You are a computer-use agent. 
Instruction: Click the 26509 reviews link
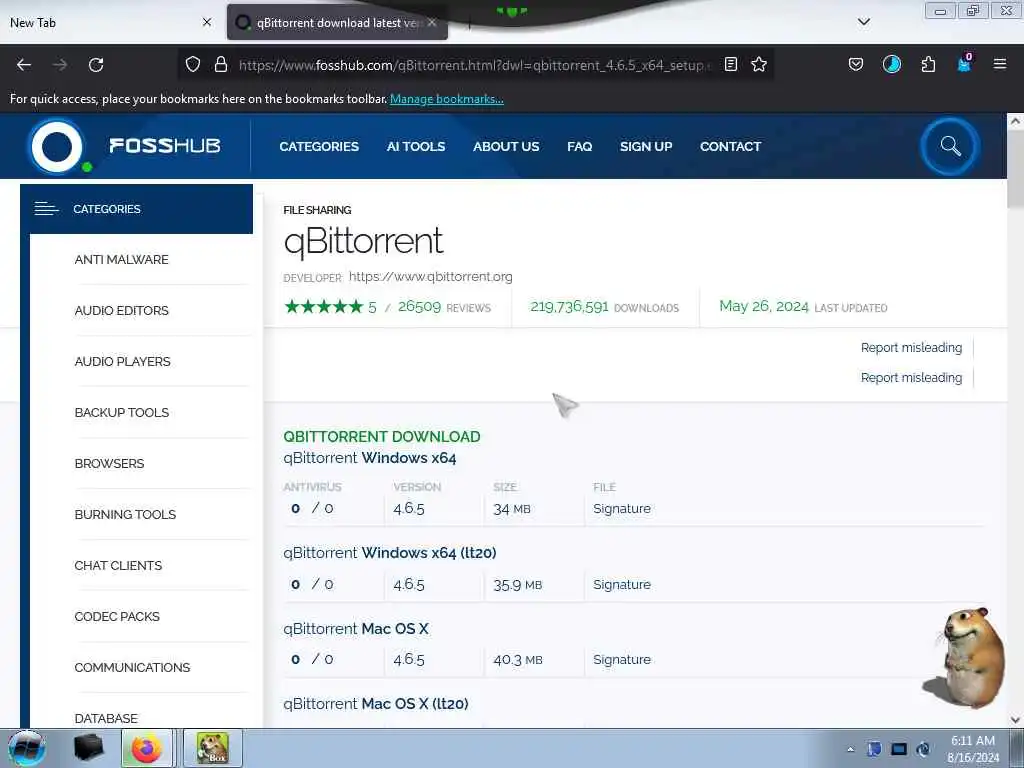coord(444,307)
